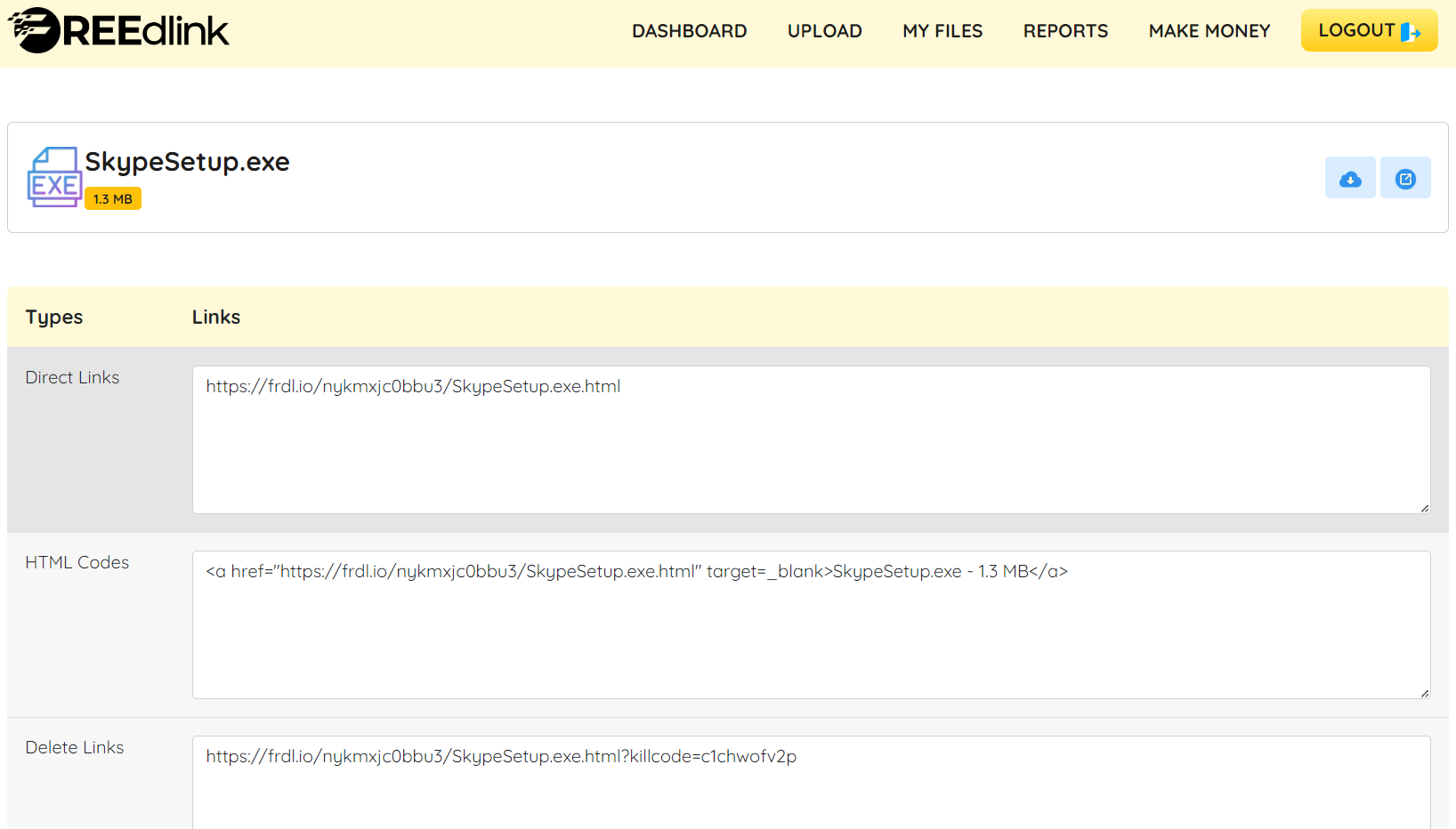Open the REPORTS page

(1065, 31)
